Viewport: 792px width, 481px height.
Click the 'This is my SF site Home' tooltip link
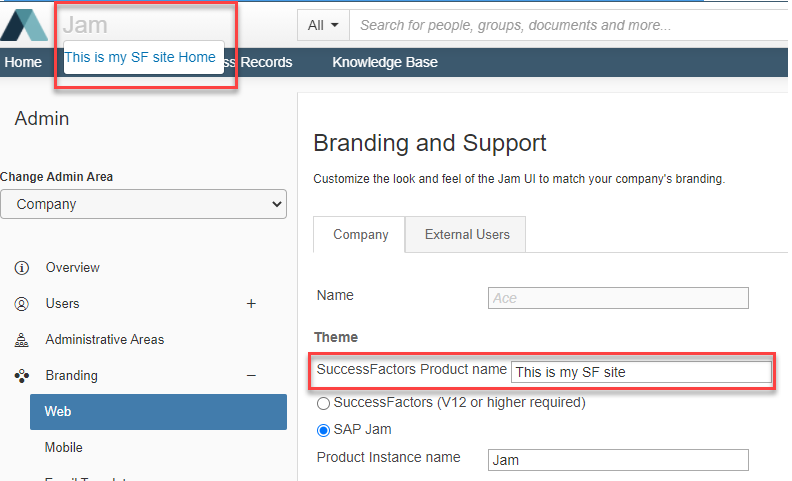coord(140,57)
